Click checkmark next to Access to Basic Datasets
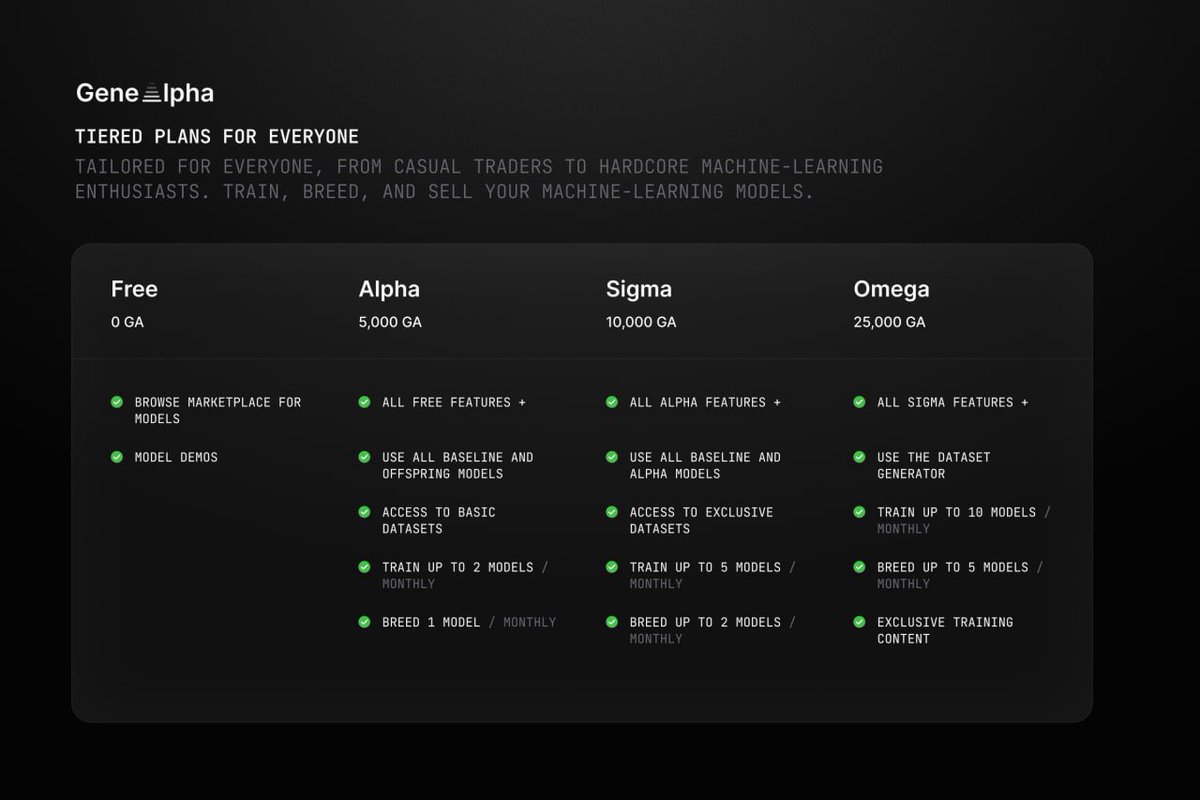Viewport: 1200px width, 800px height. coord(364,512)
